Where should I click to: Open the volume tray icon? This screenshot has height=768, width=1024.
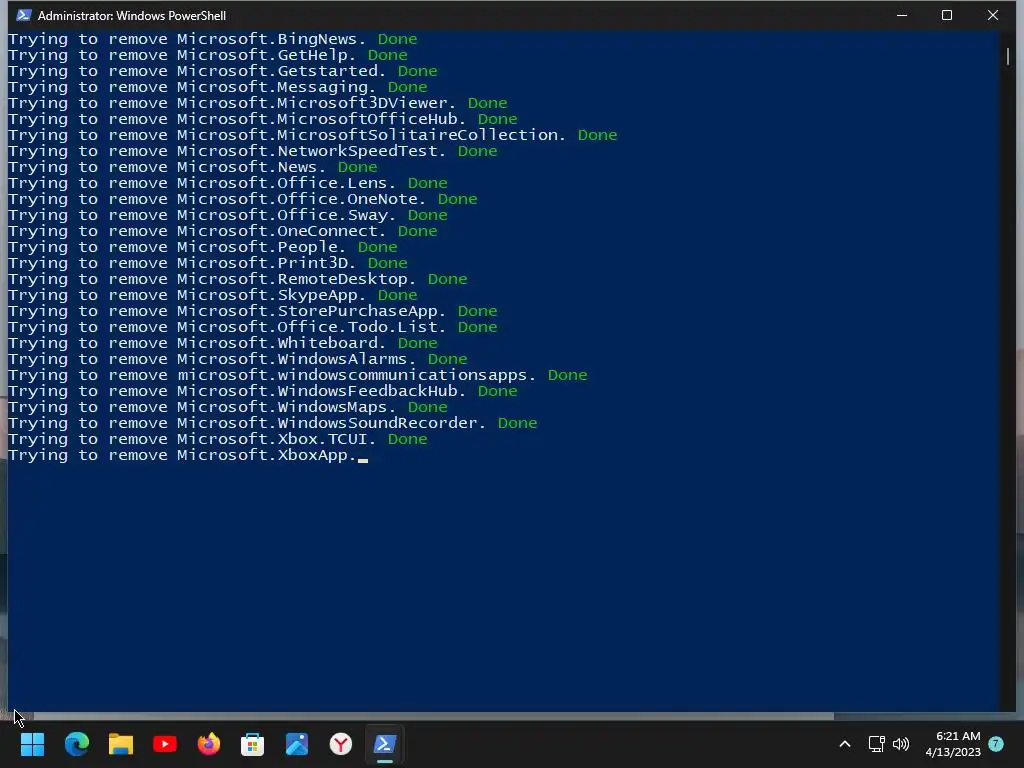(x=901, y=744)
